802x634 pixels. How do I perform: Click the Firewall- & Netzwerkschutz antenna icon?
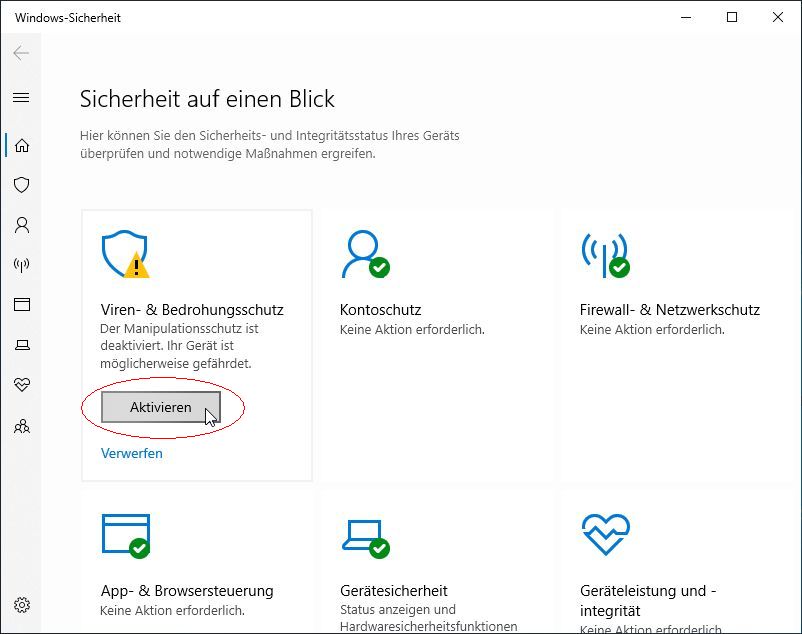tap(606, 255)
